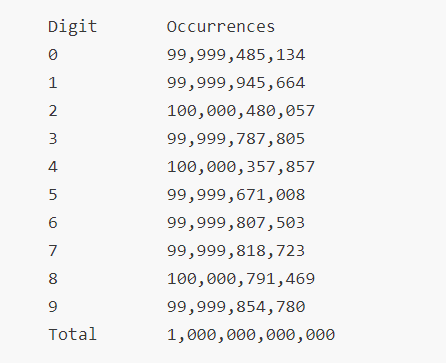Select digit 6 in the Digit column
Image resolution: width=446 pixels, height=363 pixels.
coord(53,223)
